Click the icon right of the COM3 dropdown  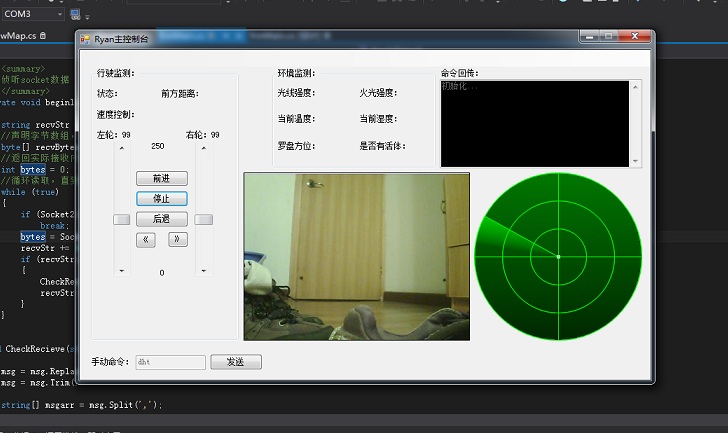(x=75, y=14)
